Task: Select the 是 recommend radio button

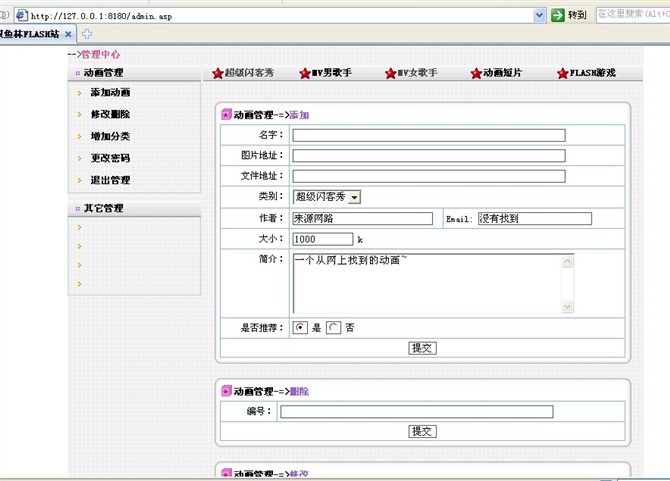Action: [300, 328]
